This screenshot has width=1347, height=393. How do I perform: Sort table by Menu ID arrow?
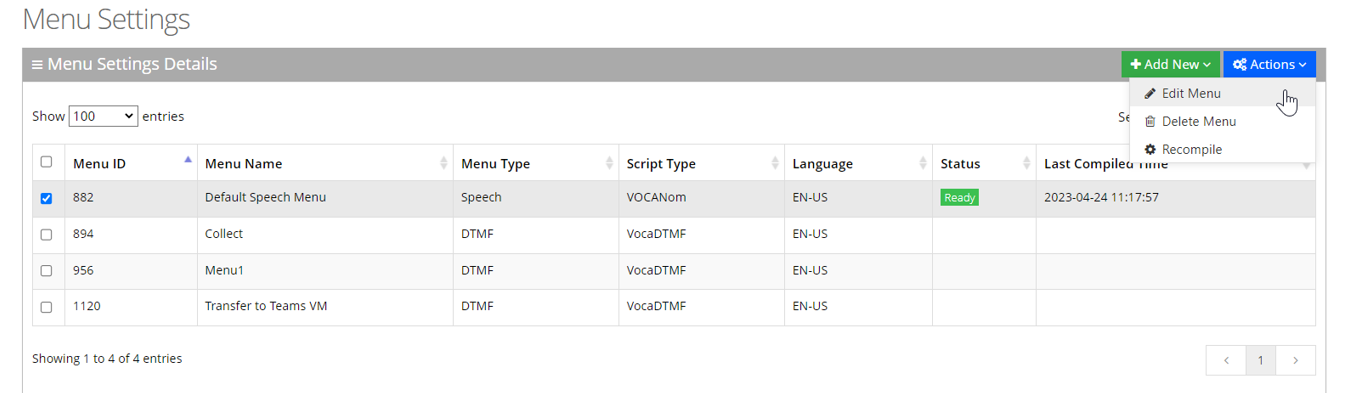click(188, 160)
